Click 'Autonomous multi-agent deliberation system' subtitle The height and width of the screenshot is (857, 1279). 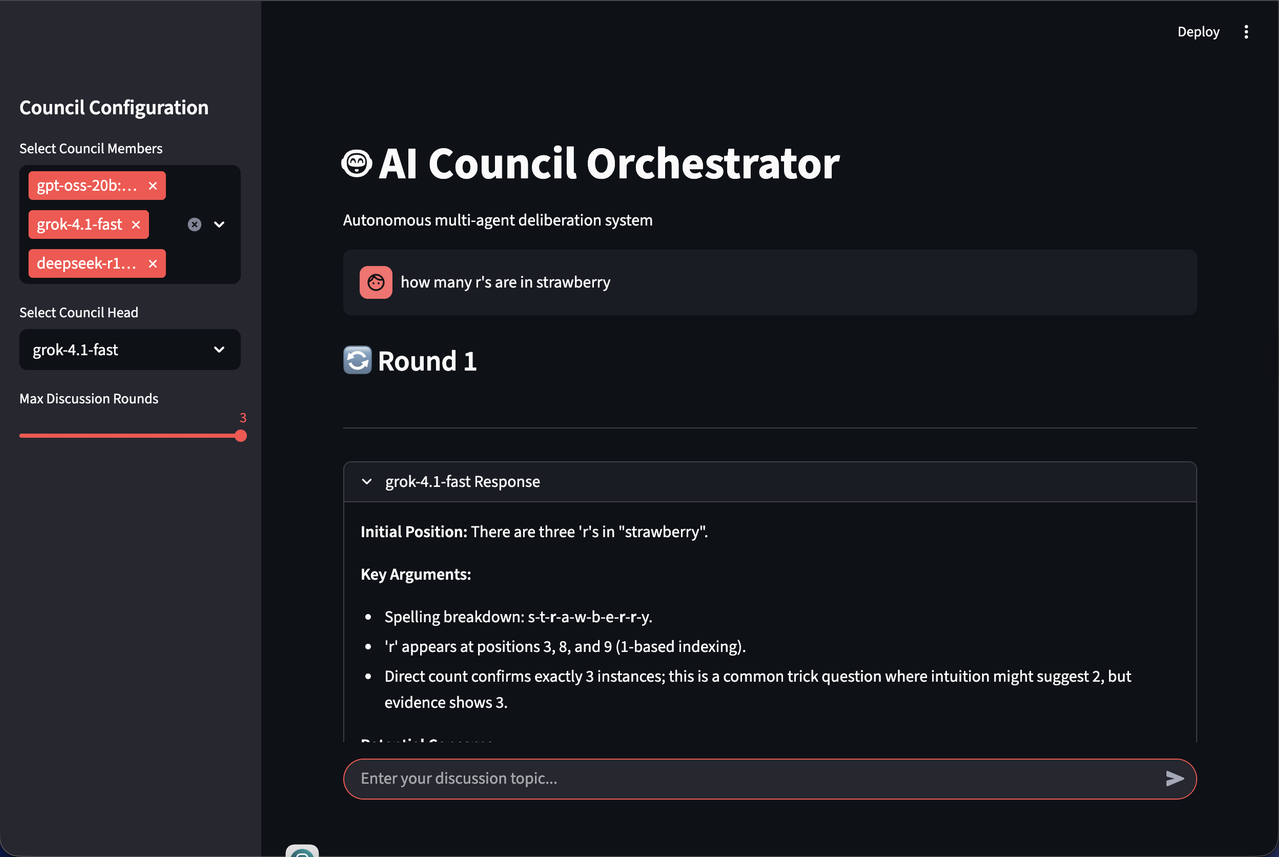tap(498, 220)
